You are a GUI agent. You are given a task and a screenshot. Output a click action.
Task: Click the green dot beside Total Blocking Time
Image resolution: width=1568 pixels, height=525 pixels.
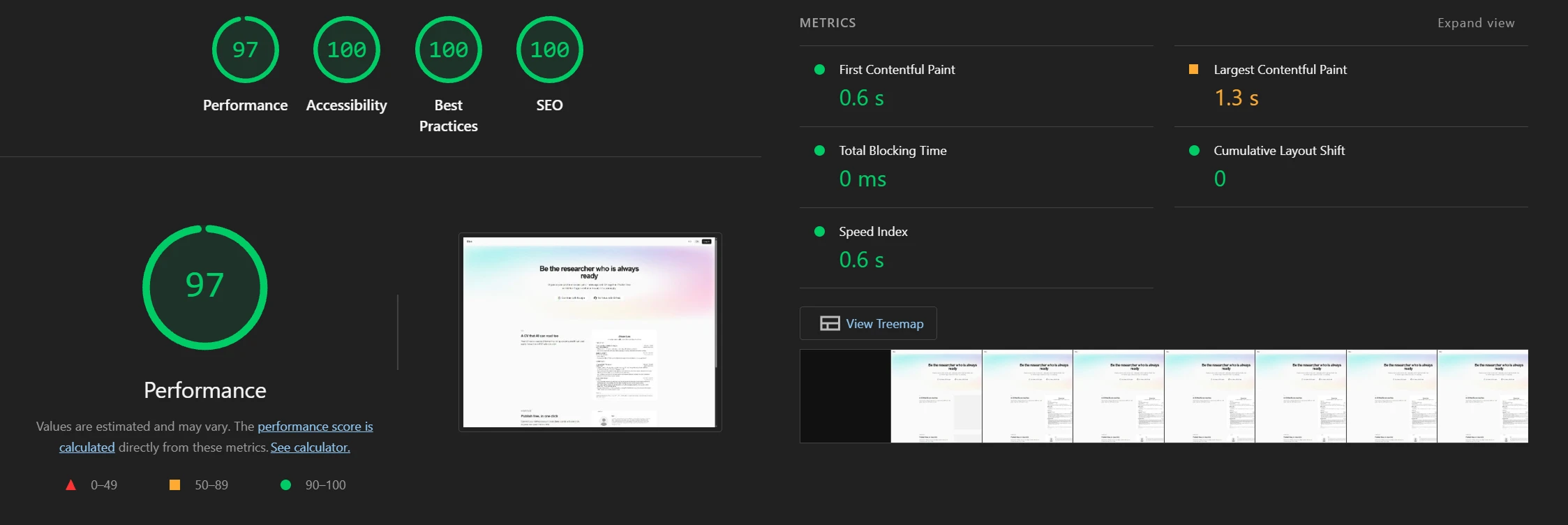coord(820,151)
